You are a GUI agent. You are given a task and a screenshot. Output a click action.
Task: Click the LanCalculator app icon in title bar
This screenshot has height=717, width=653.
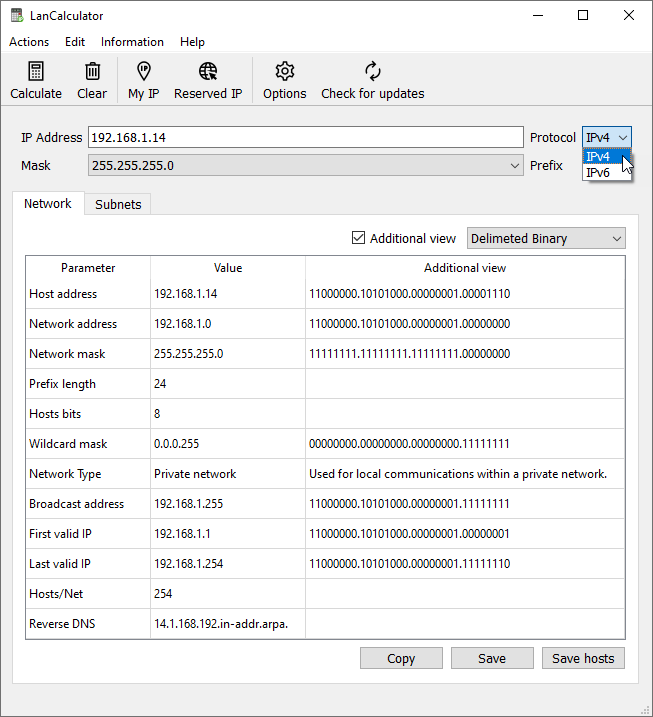click(17, 15)
